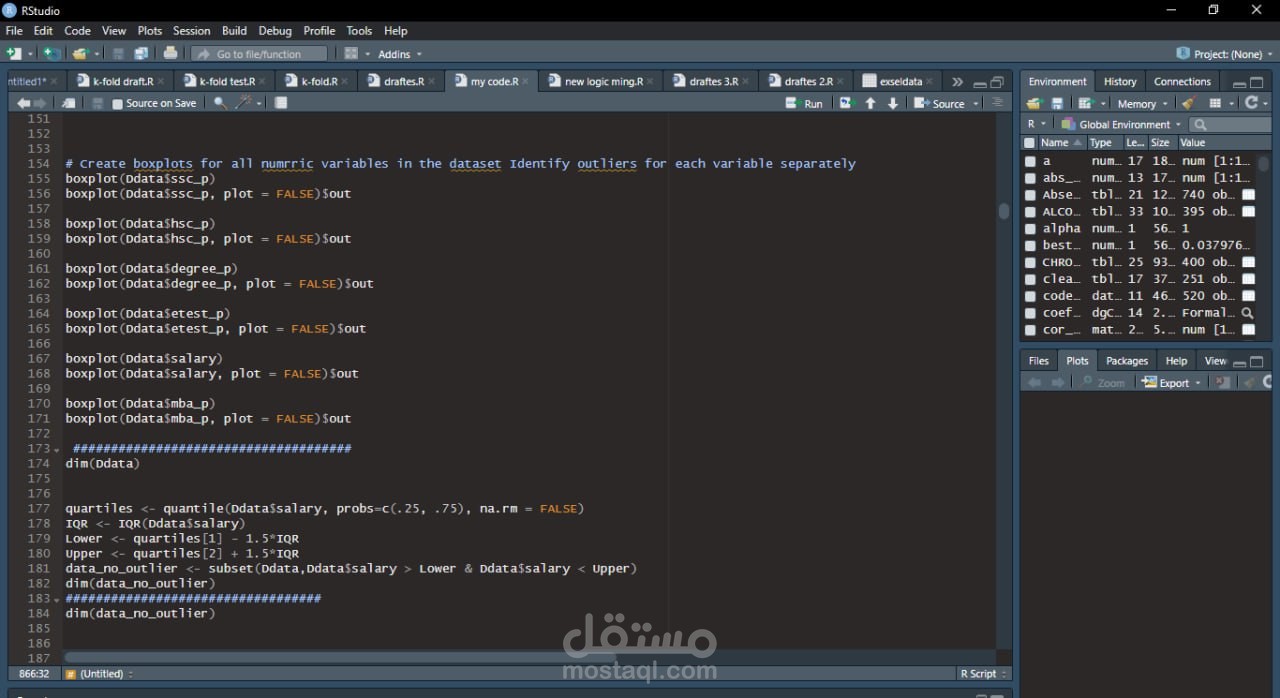
Task: Toggle the Source on Save checkbox
Action: [117, 104]
